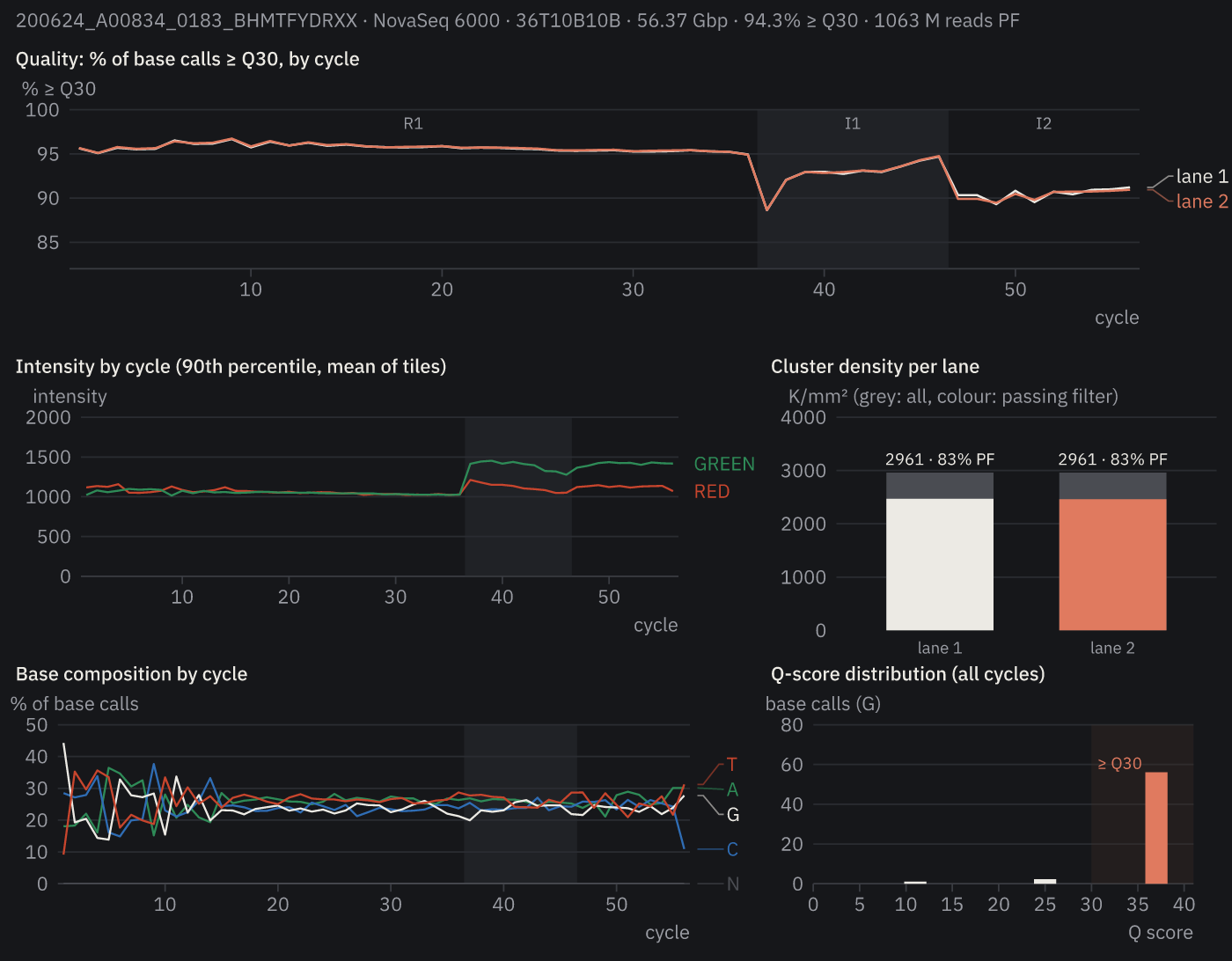Click the "A" base legend label
This screenshot has height=961, width=1232.
click(x=732, y=789)
